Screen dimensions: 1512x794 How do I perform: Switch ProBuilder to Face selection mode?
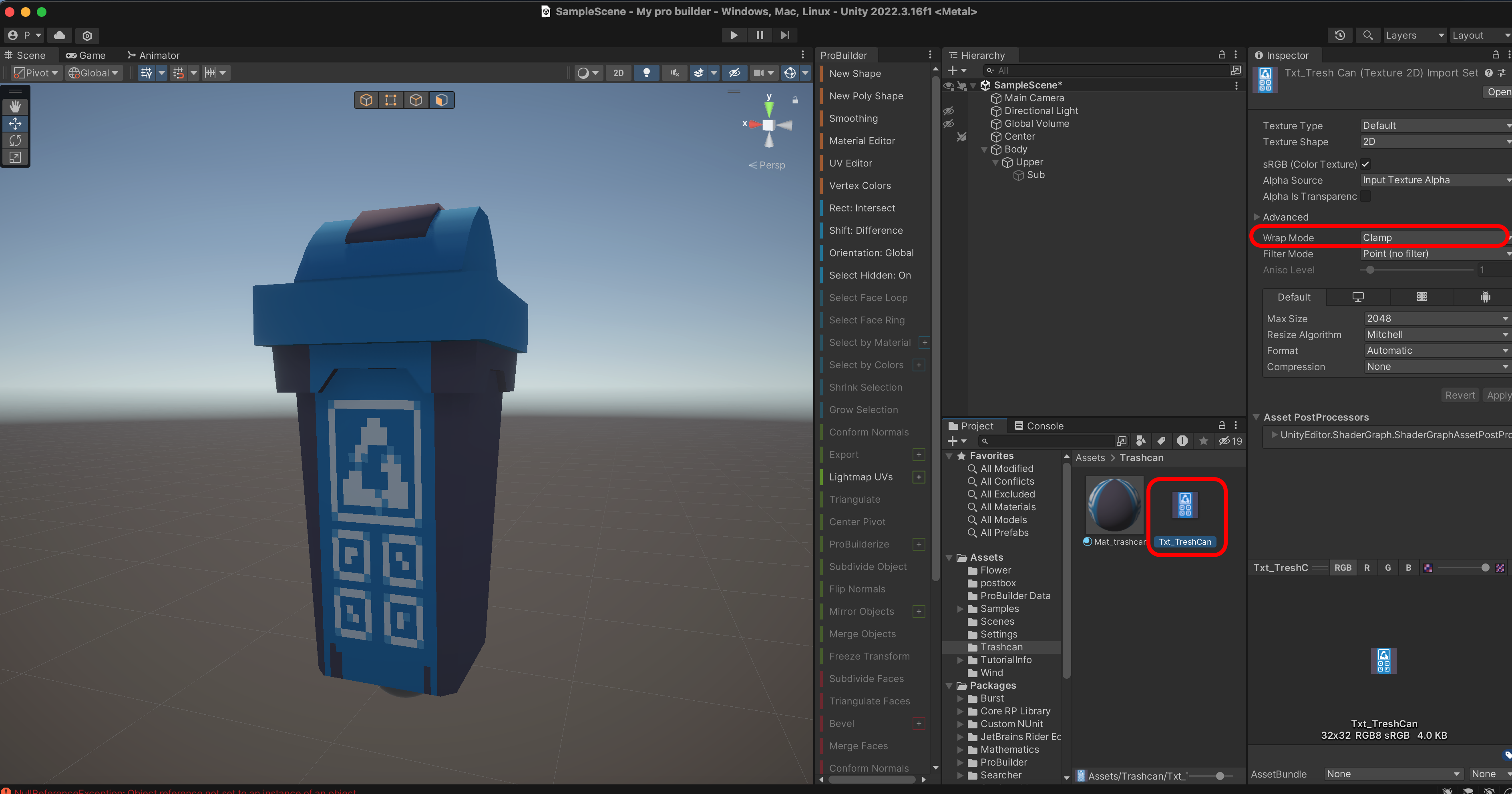441,100
